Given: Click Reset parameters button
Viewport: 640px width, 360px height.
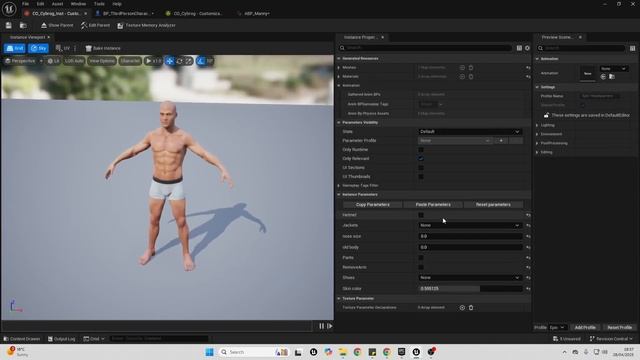Looking at the screenshot, I should [493, 204].
